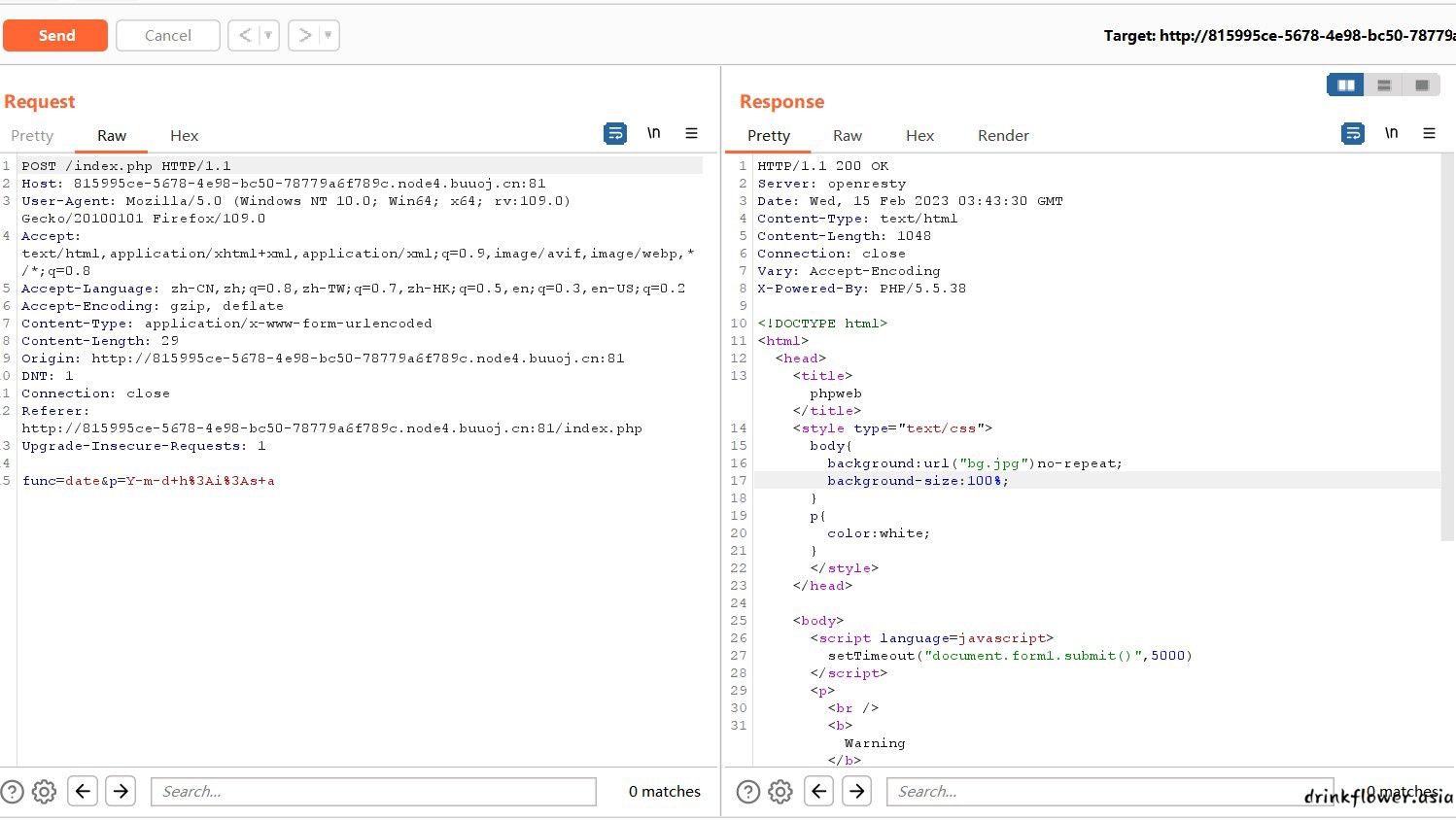This screenshot has height=820, width=1456.
Task: Click the '<!DOCTYPE html>' response line
Action: pos(822,324)
